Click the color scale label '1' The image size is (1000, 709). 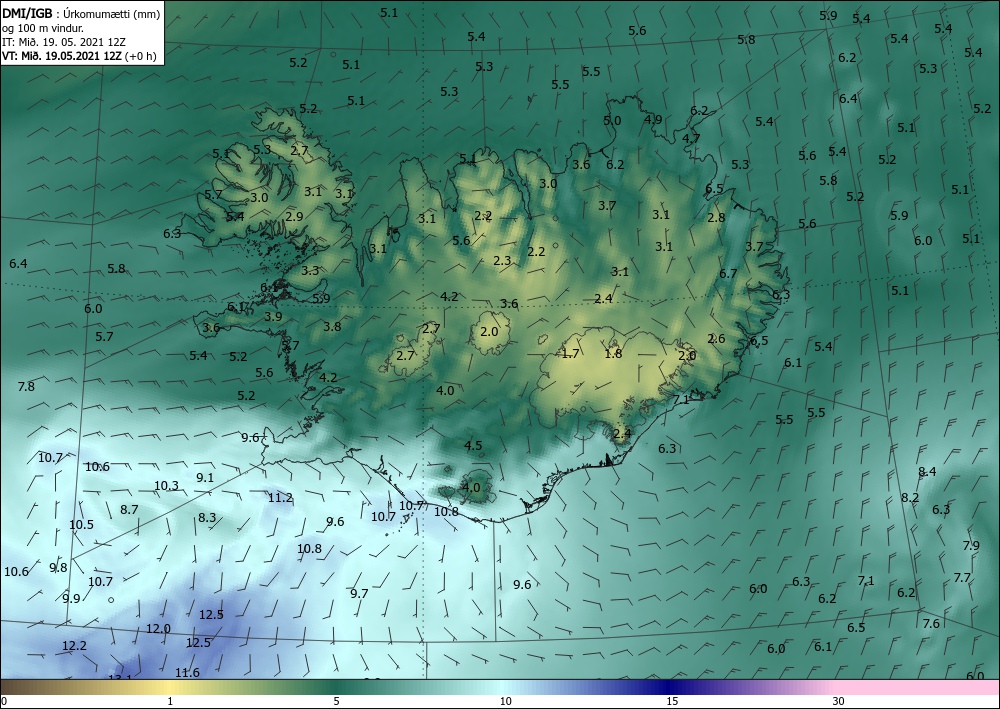point(170,702)
